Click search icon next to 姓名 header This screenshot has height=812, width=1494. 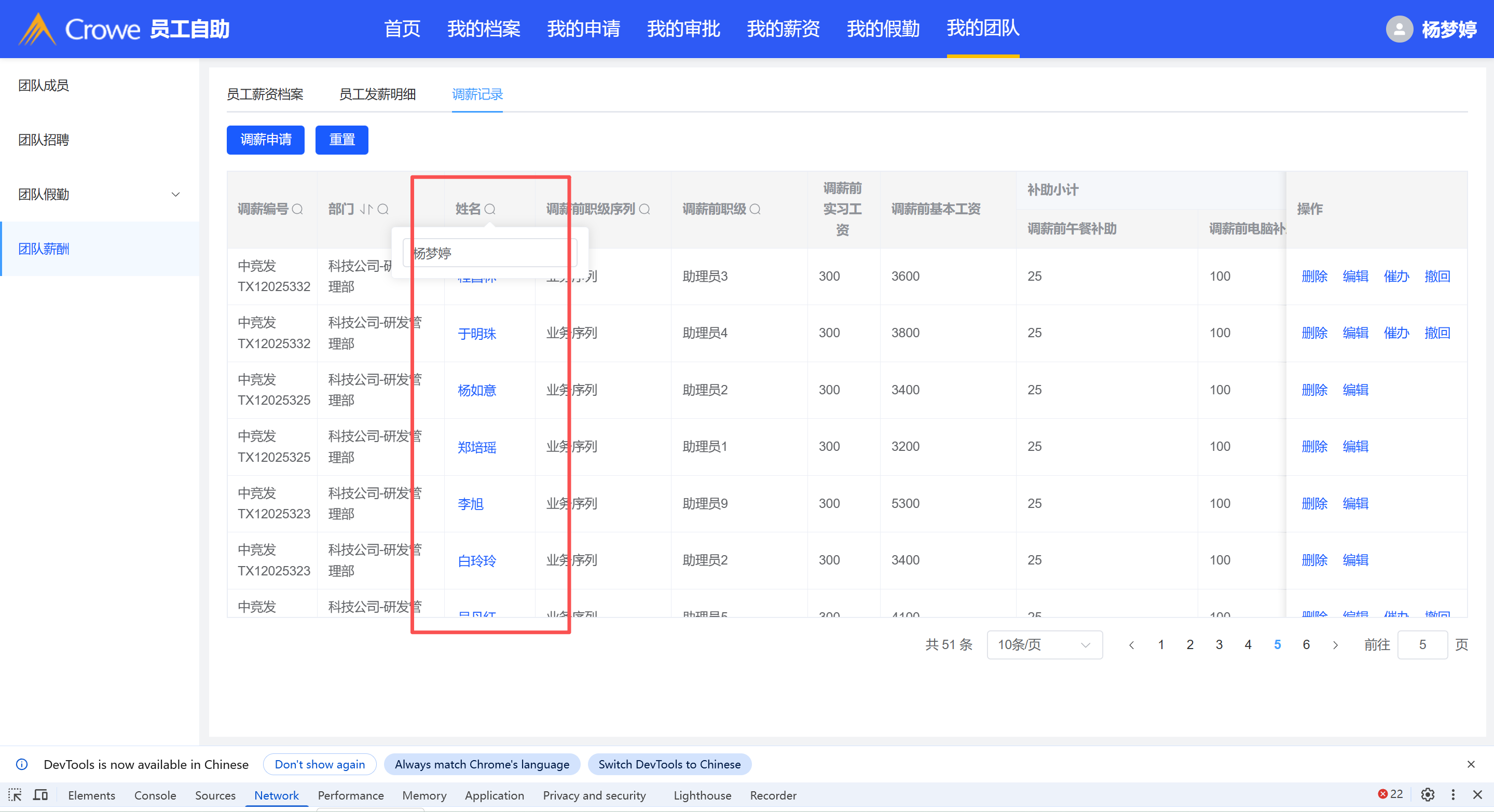[x=490, y=210]
